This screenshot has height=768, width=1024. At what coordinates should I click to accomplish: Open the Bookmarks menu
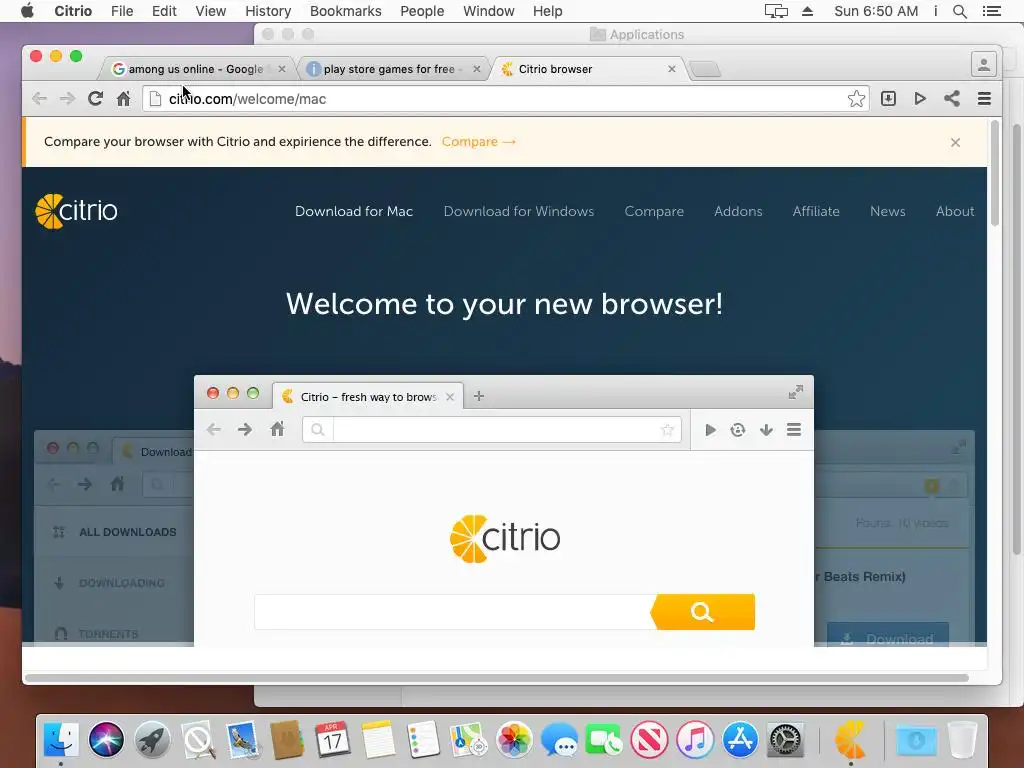click(345, 11)
